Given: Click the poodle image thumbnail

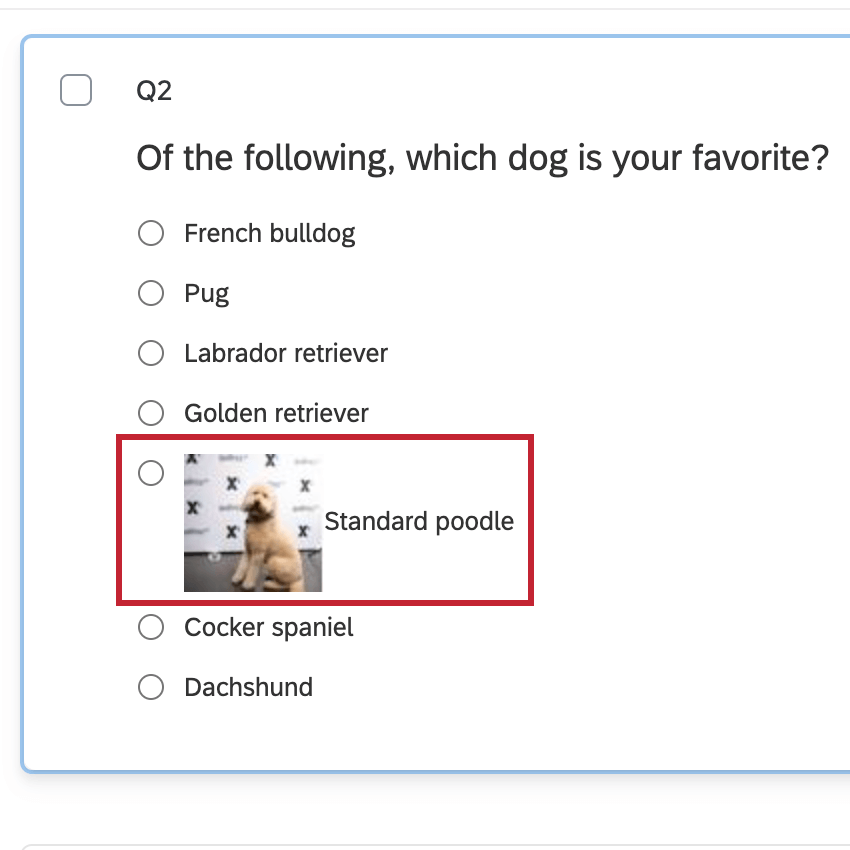Looking at the screenshot, I should (x=254, y=521).
